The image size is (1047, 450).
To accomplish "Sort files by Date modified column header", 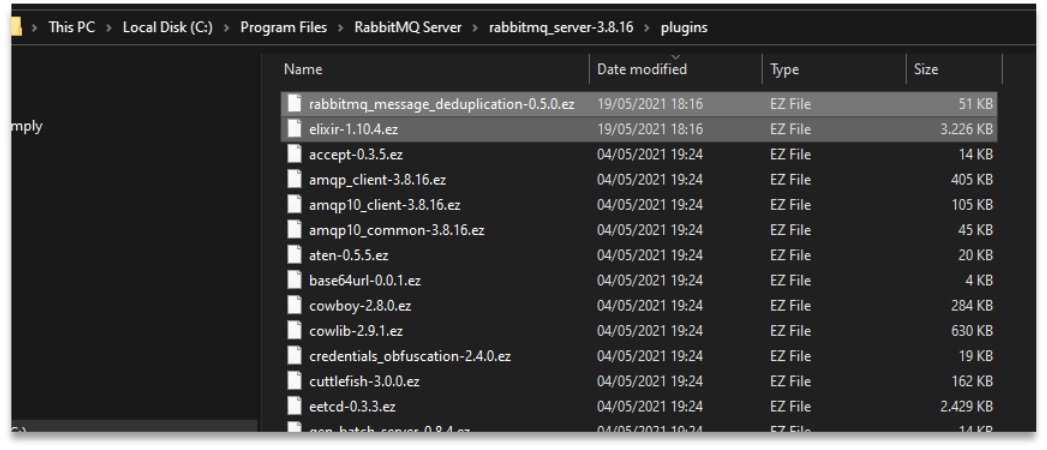I will point(642,69).
